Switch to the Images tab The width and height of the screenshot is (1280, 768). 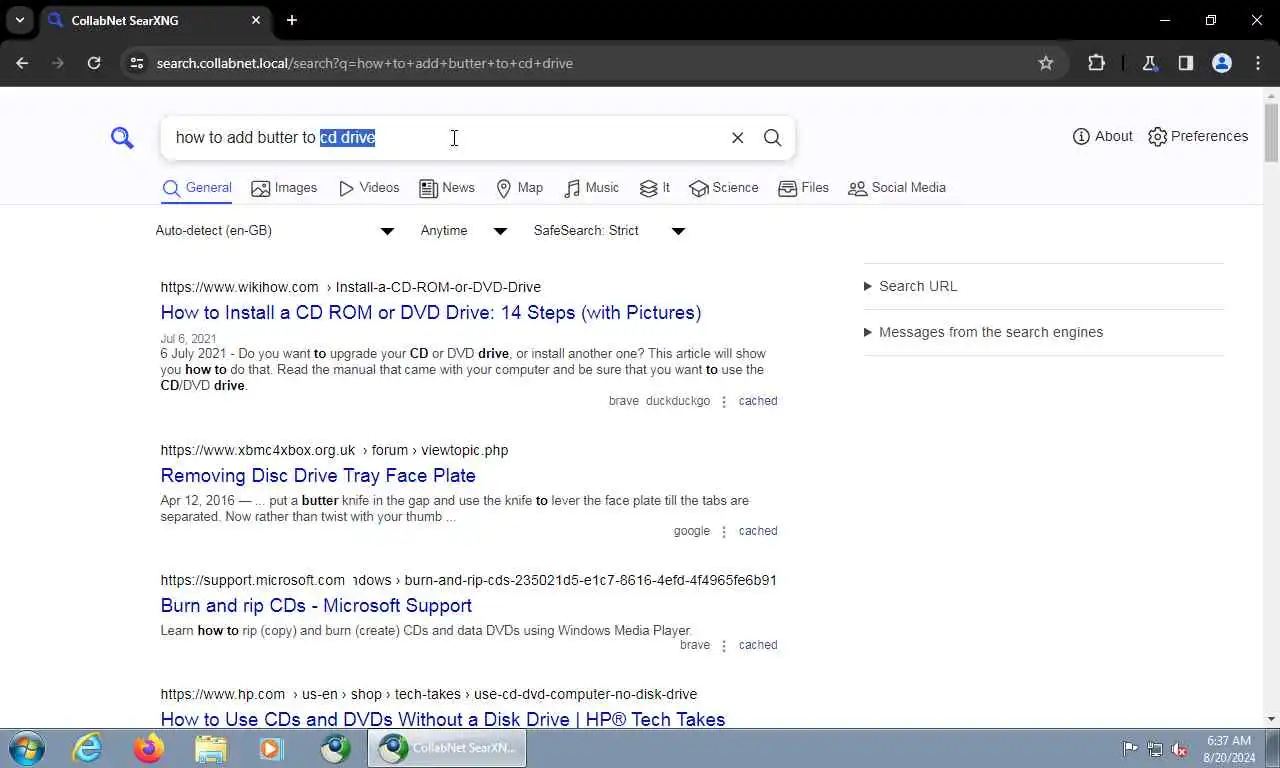284,188
